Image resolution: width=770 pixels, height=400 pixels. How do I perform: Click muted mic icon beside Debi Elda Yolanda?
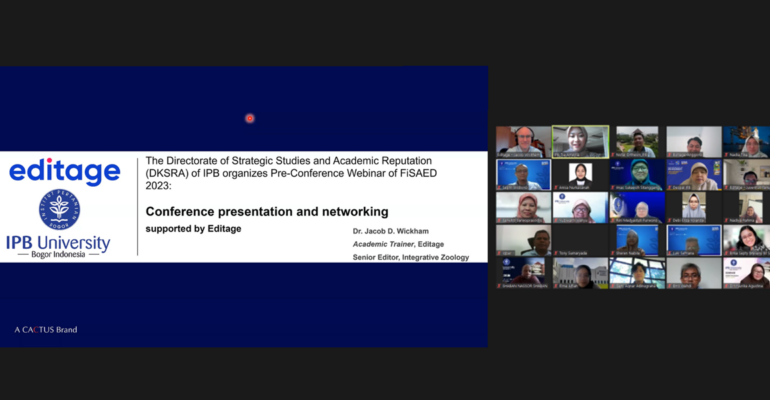pyautogui.click(x=671, y=220)
